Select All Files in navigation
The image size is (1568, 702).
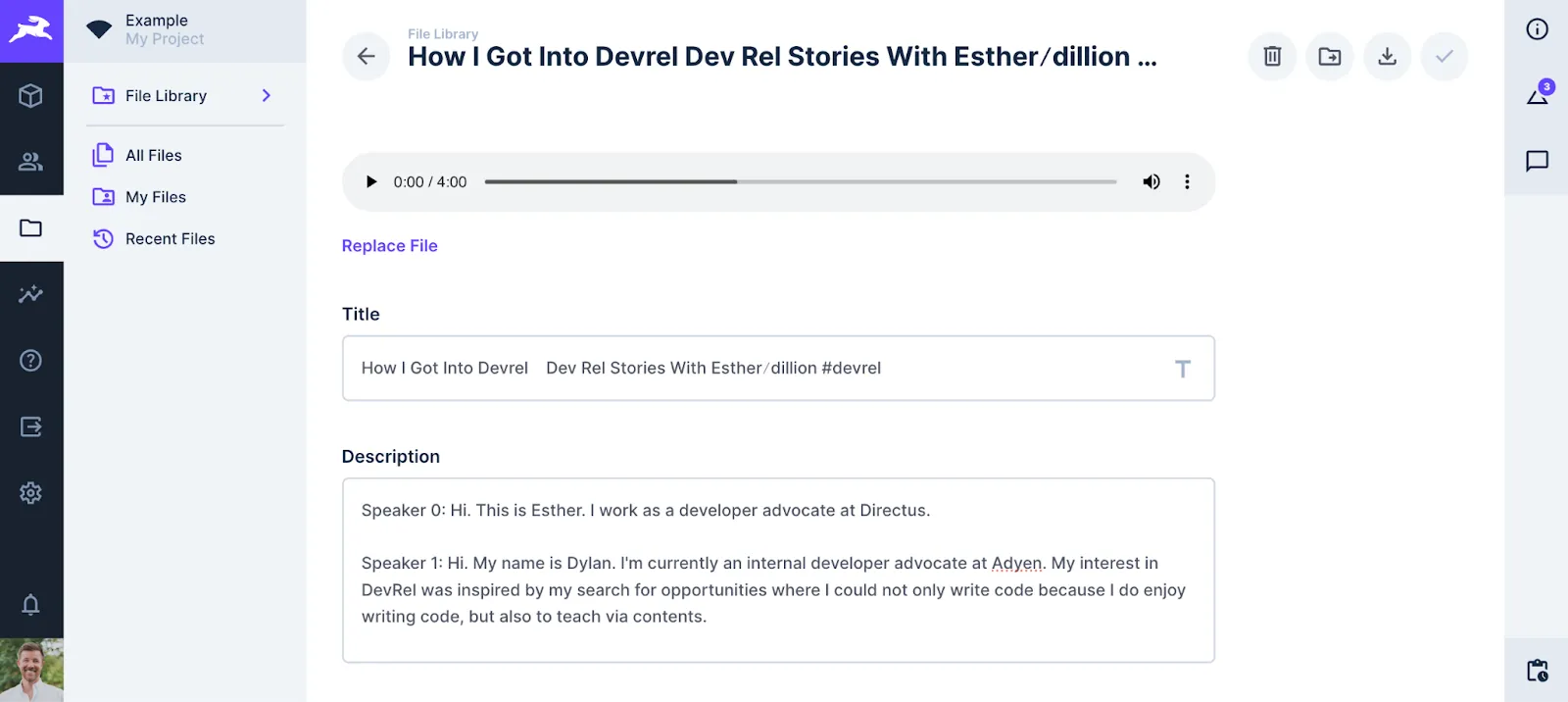pyautogui.click(x=154, y=155)
